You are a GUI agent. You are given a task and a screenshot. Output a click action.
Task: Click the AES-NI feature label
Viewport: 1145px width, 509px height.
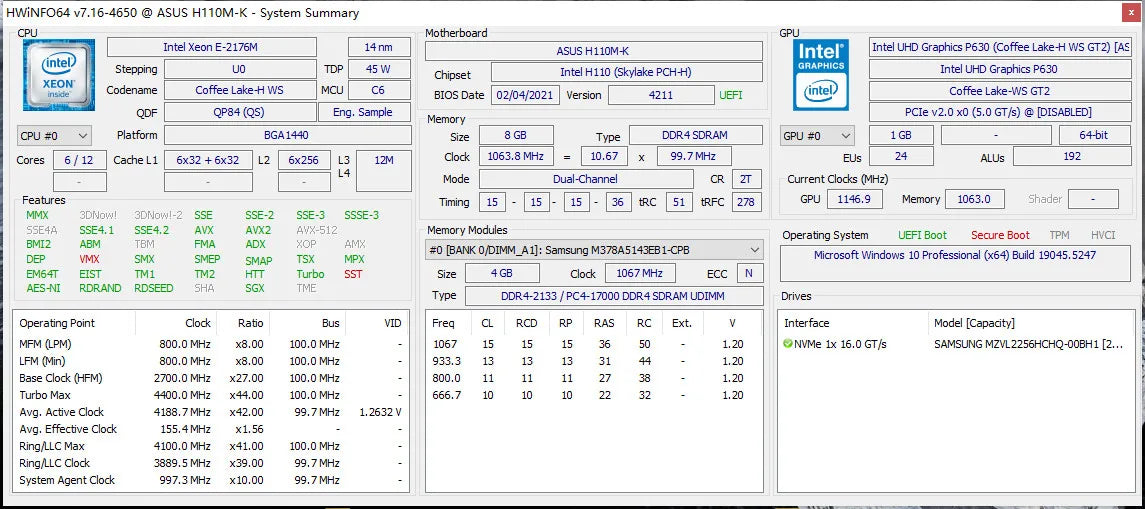coord(43,288)
